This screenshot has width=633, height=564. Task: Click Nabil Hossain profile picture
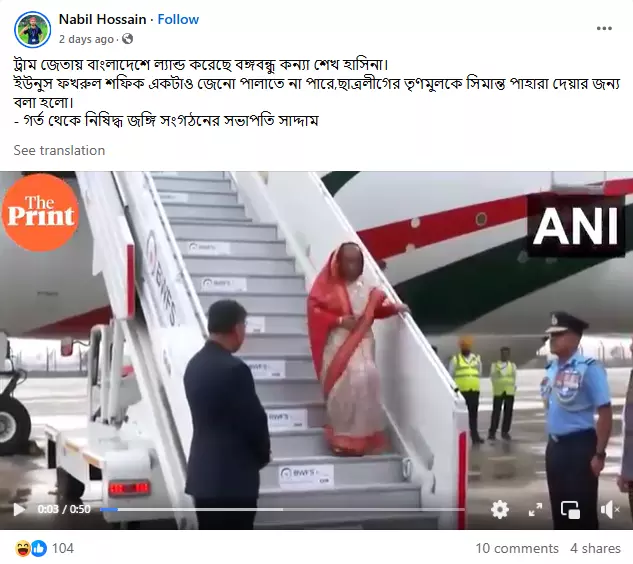pos(32,29)
